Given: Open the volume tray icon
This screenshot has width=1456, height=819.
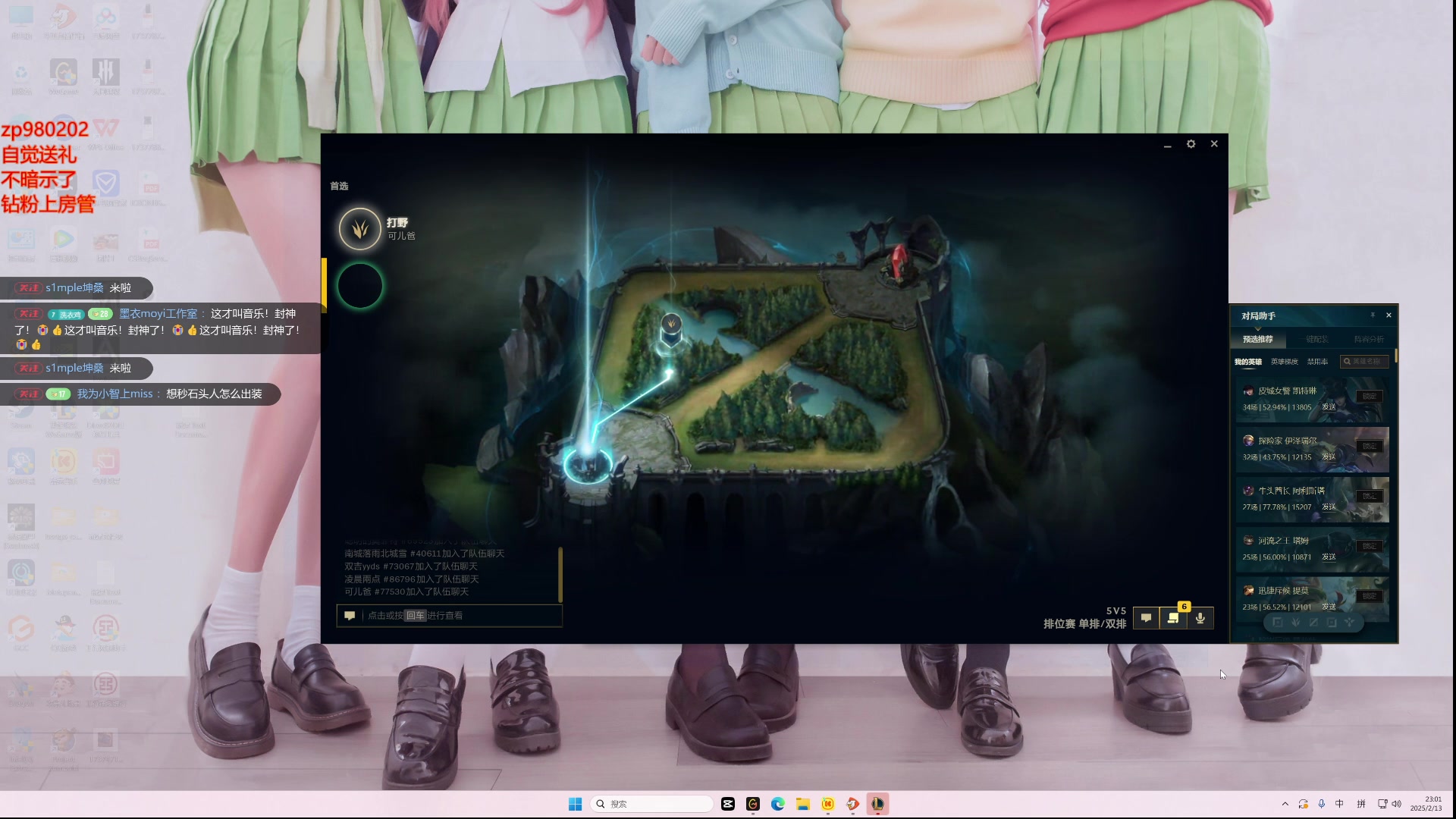Looking at the screenshot, I should pos(1397,804).
